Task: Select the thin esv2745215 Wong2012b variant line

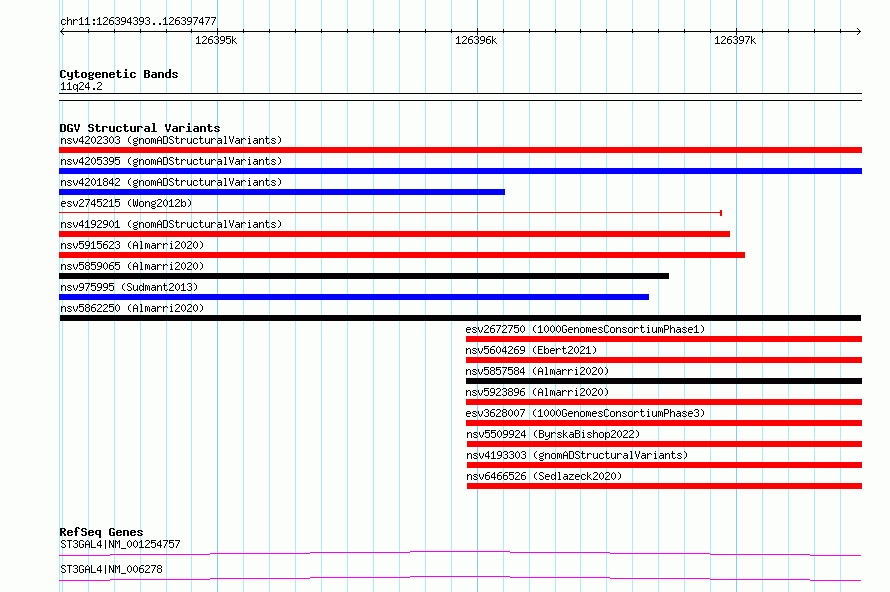Action: point(391,213)
